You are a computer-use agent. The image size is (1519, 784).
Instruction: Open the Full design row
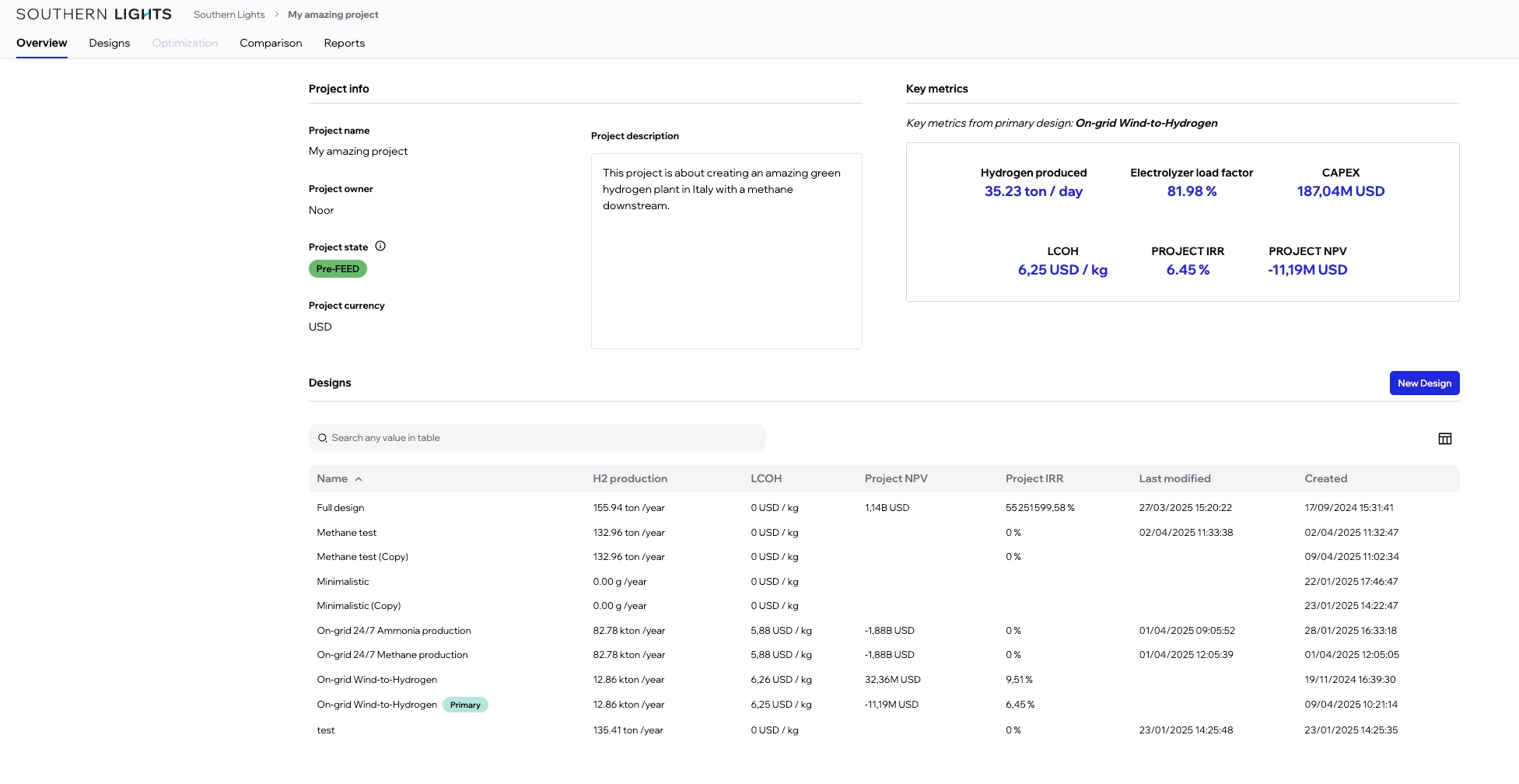884,508
